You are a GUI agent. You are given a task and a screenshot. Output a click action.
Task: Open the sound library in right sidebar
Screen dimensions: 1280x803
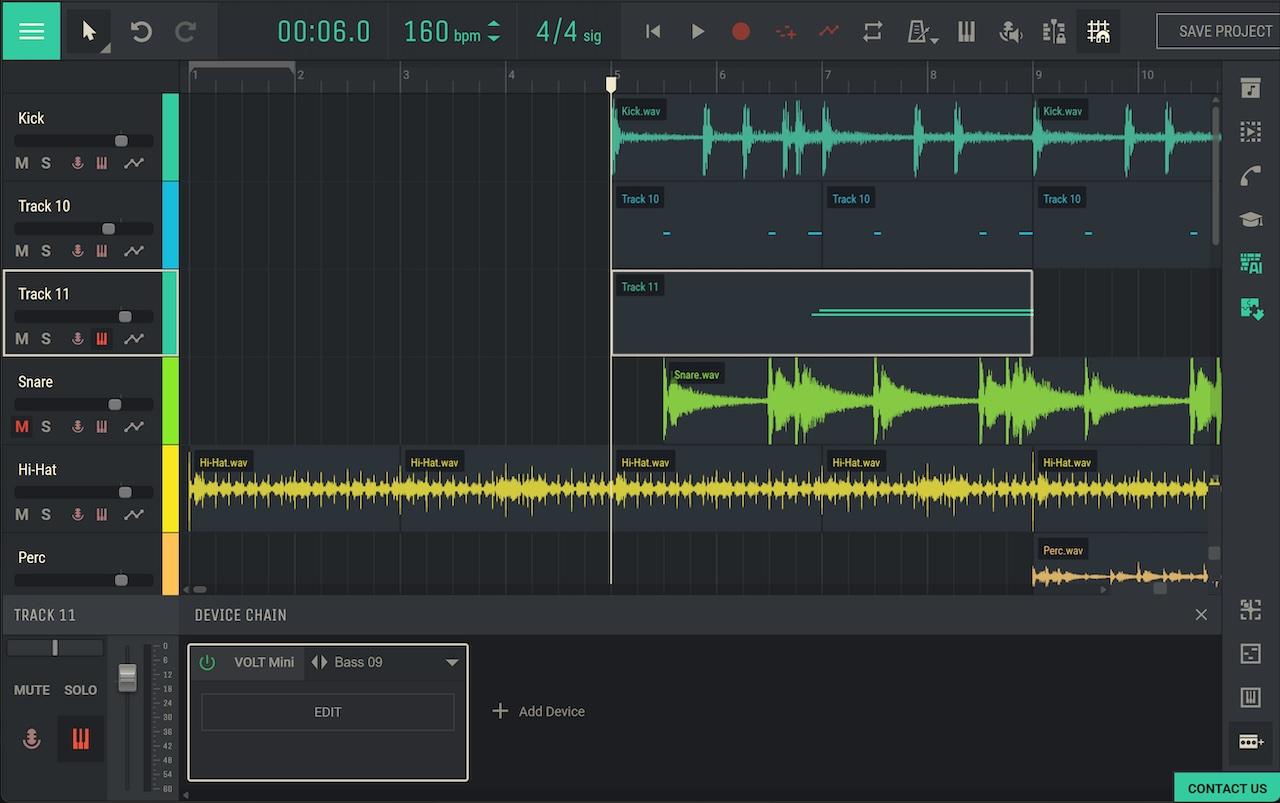(1250, 88)
